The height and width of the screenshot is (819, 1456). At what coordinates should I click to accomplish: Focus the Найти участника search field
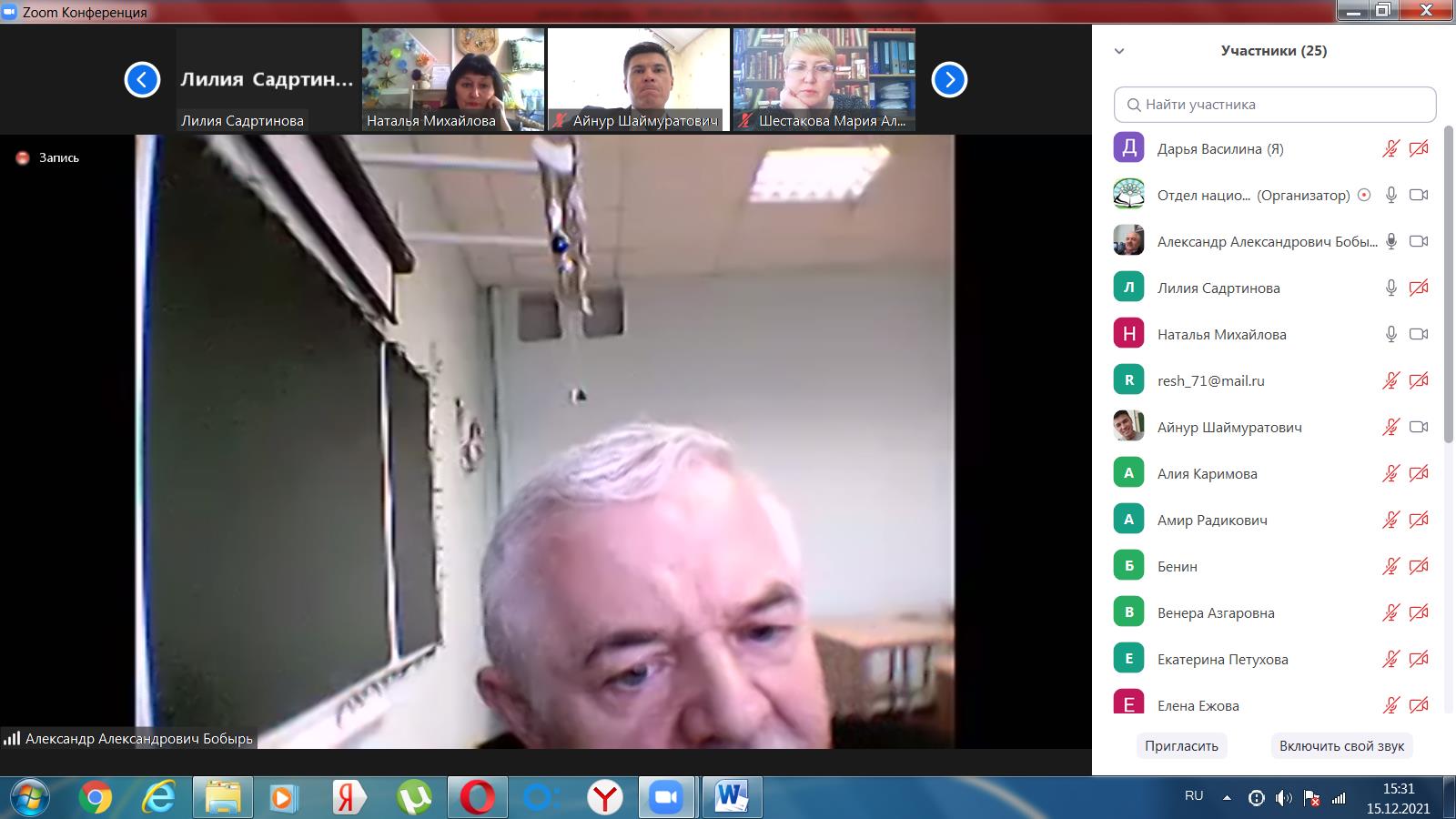pyautogui.click(x=1274, y=105)
